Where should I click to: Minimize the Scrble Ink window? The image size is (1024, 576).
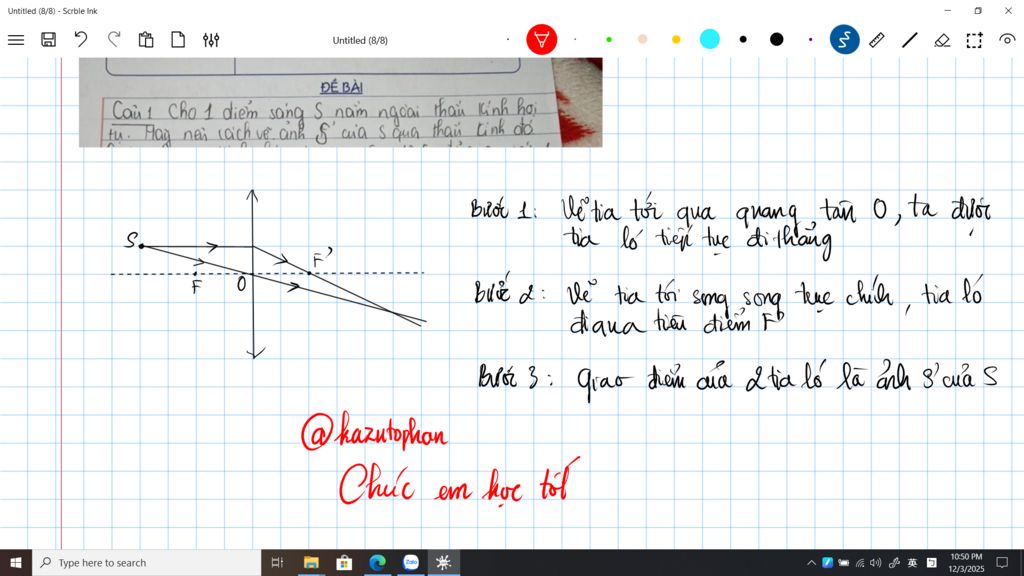pos(948,10)
